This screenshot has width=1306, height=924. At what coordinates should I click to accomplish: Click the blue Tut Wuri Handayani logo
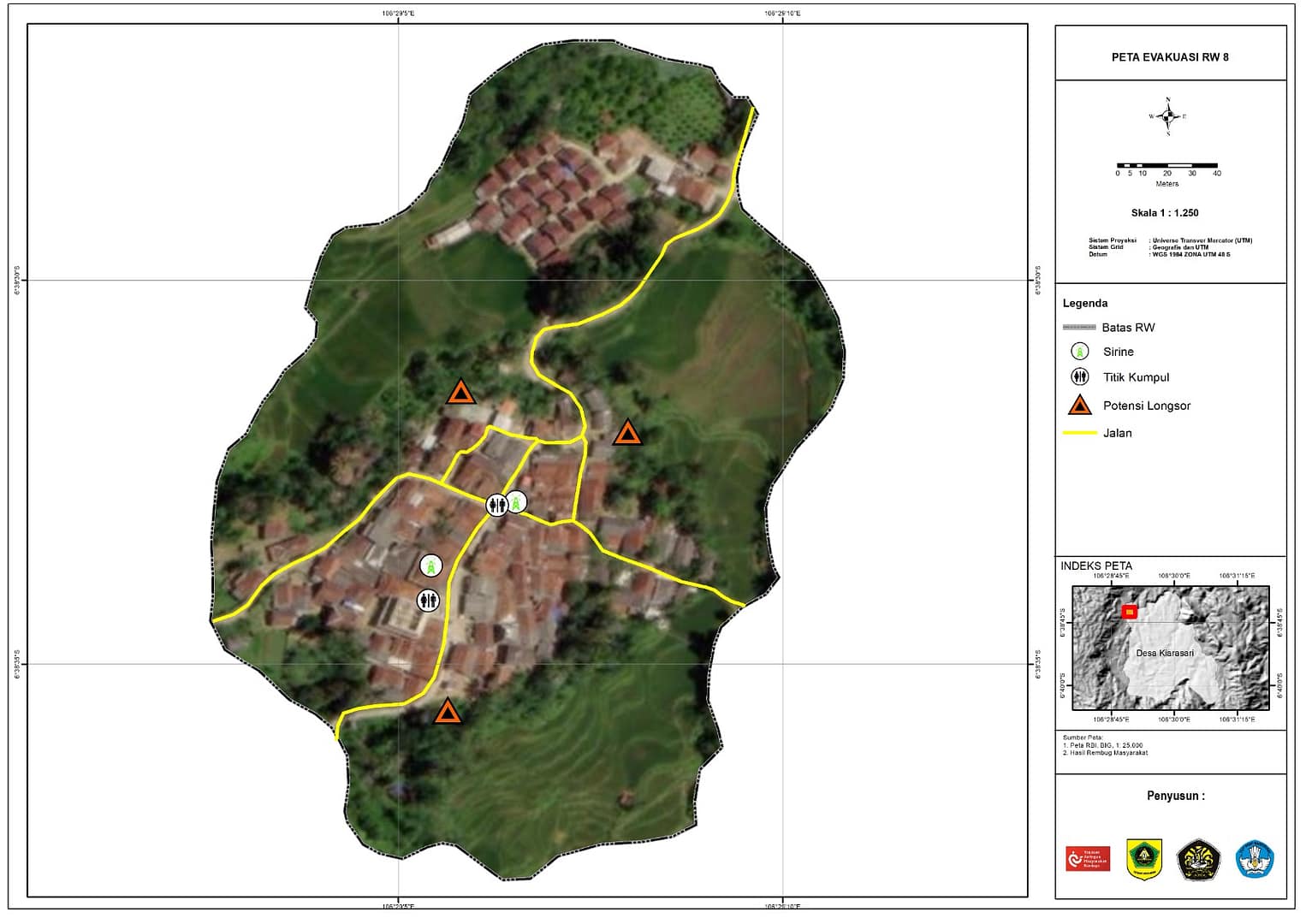coord(1255,859)
